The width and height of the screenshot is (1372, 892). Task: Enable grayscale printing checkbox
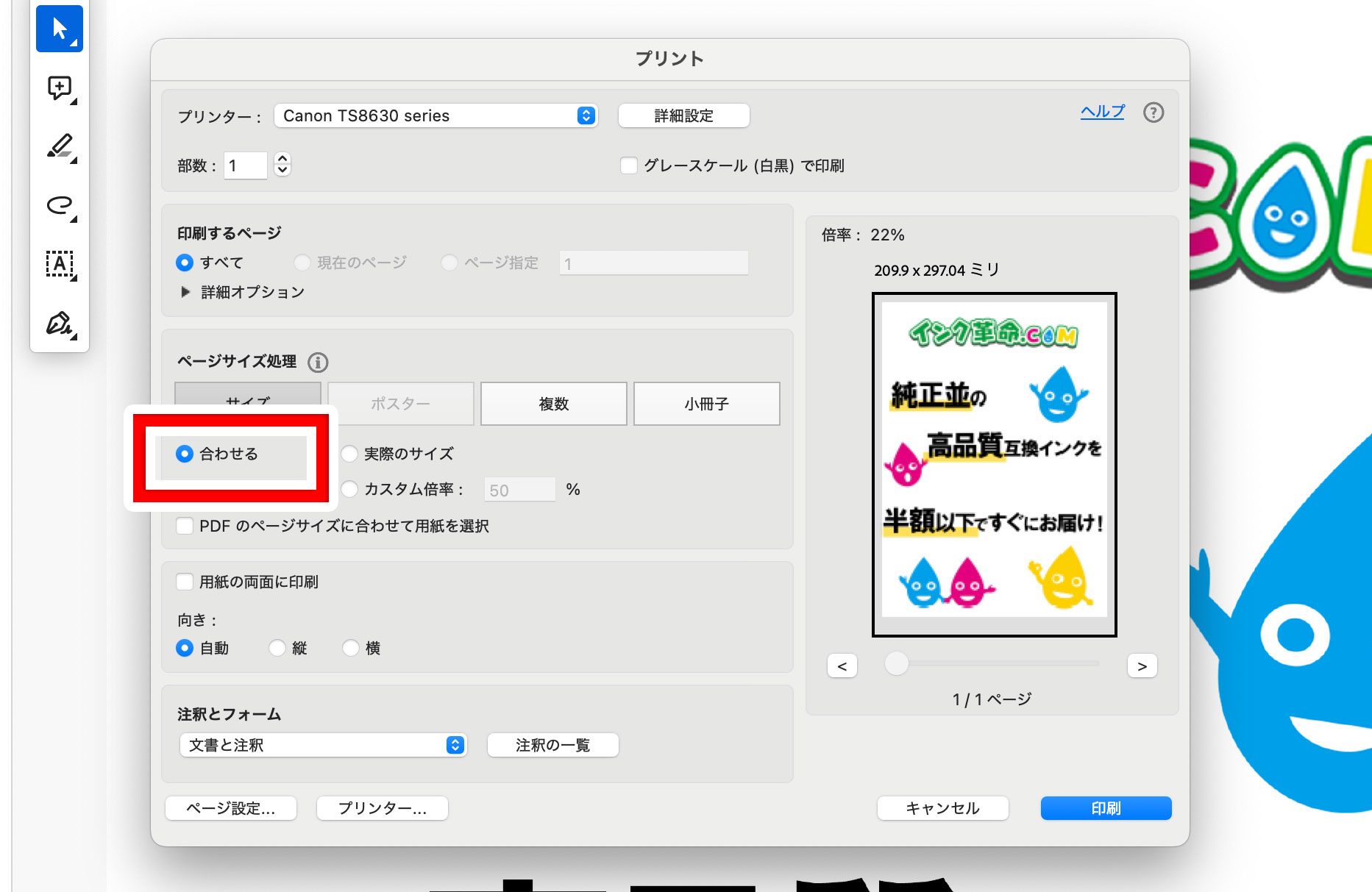click(x=629, y=165)
